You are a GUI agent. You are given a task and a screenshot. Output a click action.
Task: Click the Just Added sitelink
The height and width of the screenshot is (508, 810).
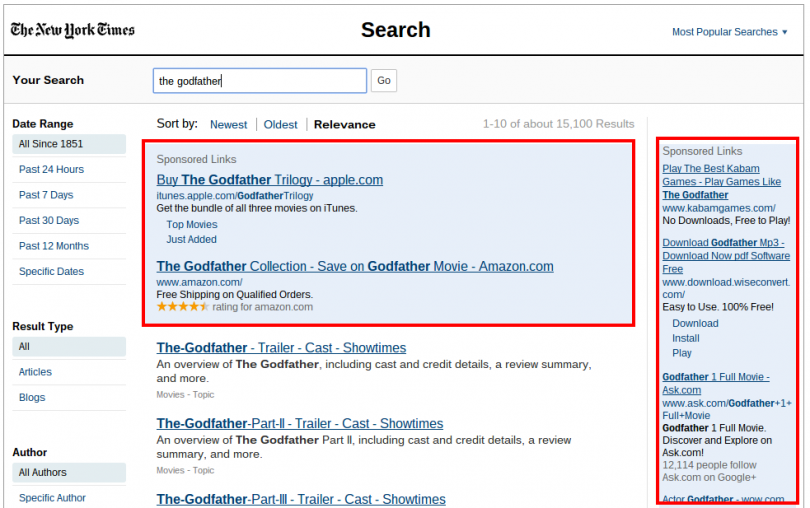pyautogui.click(x=191, y=239)
